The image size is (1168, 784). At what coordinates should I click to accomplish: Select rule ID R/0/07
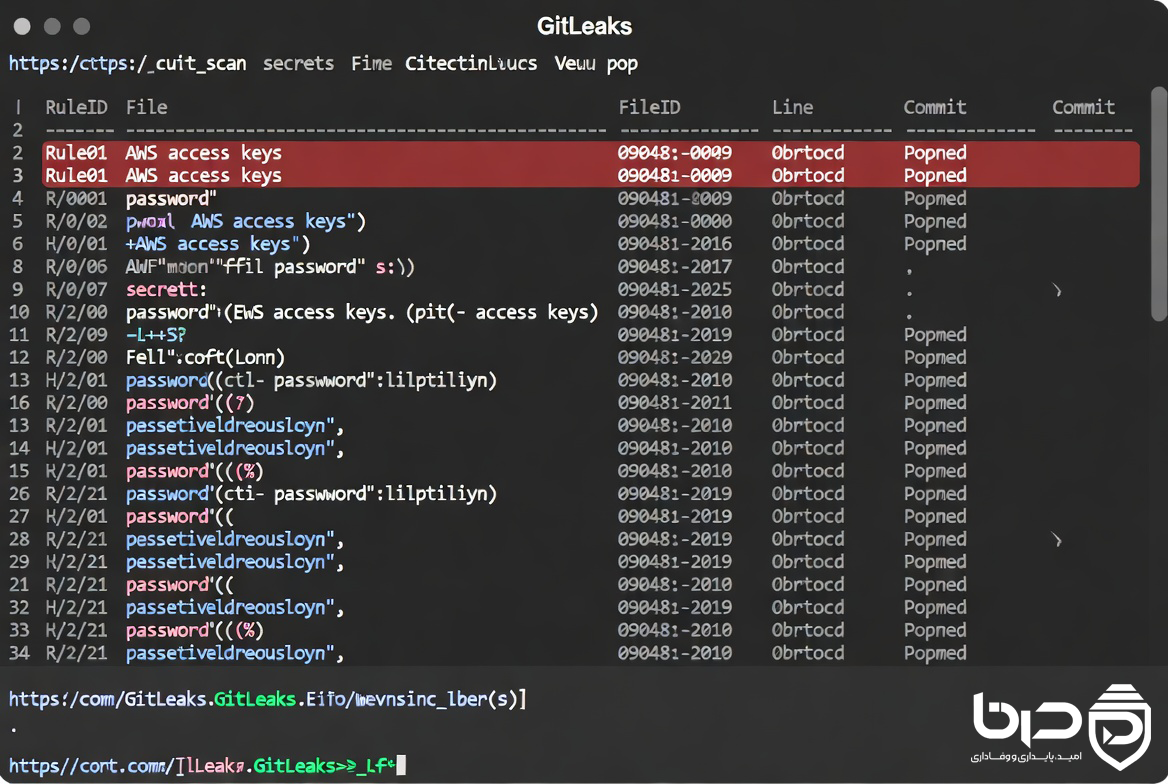(x=76, y=290)
